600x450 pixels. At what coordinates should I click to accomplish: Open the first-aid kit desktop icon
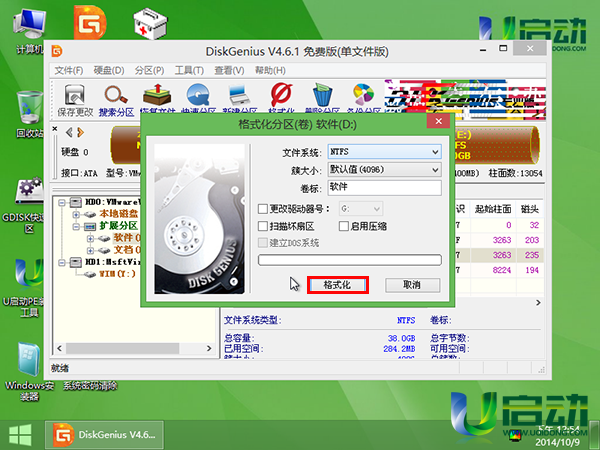(x=150, y=24)
